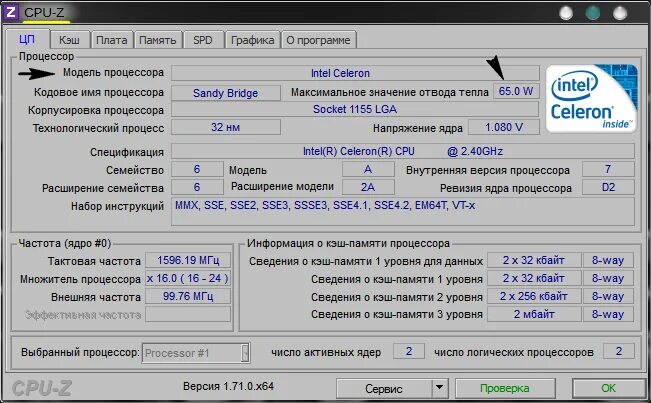Open the Плата tab
Image resolution: width=651 pixels, height=403 pixels.
point(112,40)
